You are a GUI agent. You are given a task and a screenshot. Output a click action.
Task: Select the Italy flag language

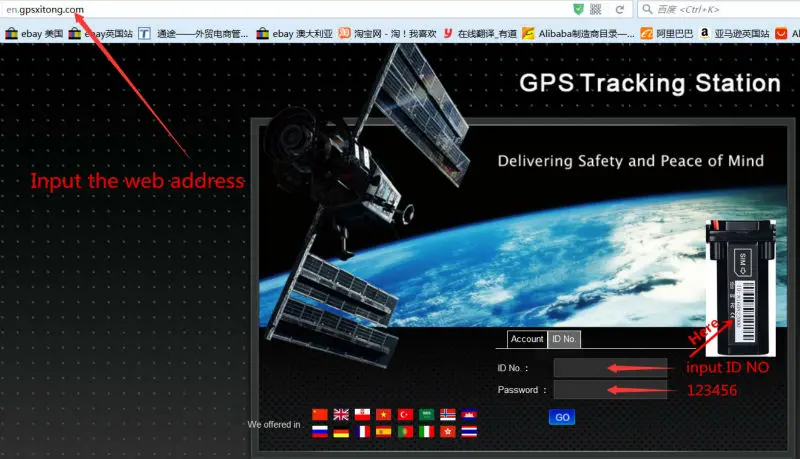[x=426, y=431]
